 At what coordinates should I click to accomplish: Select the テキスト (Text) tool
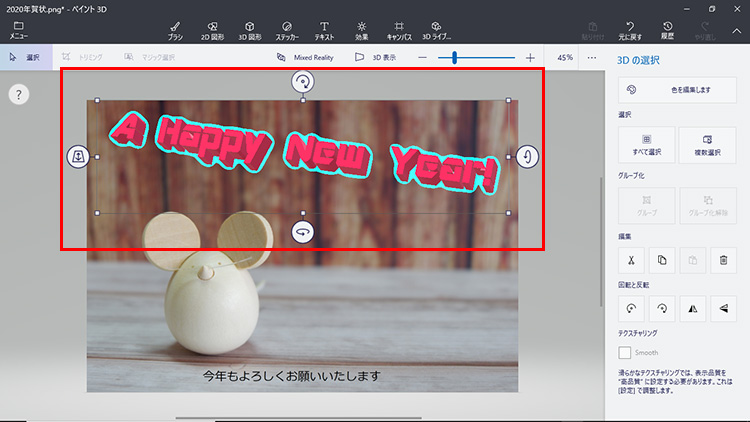pyautogui.click(x=324, y=29)
